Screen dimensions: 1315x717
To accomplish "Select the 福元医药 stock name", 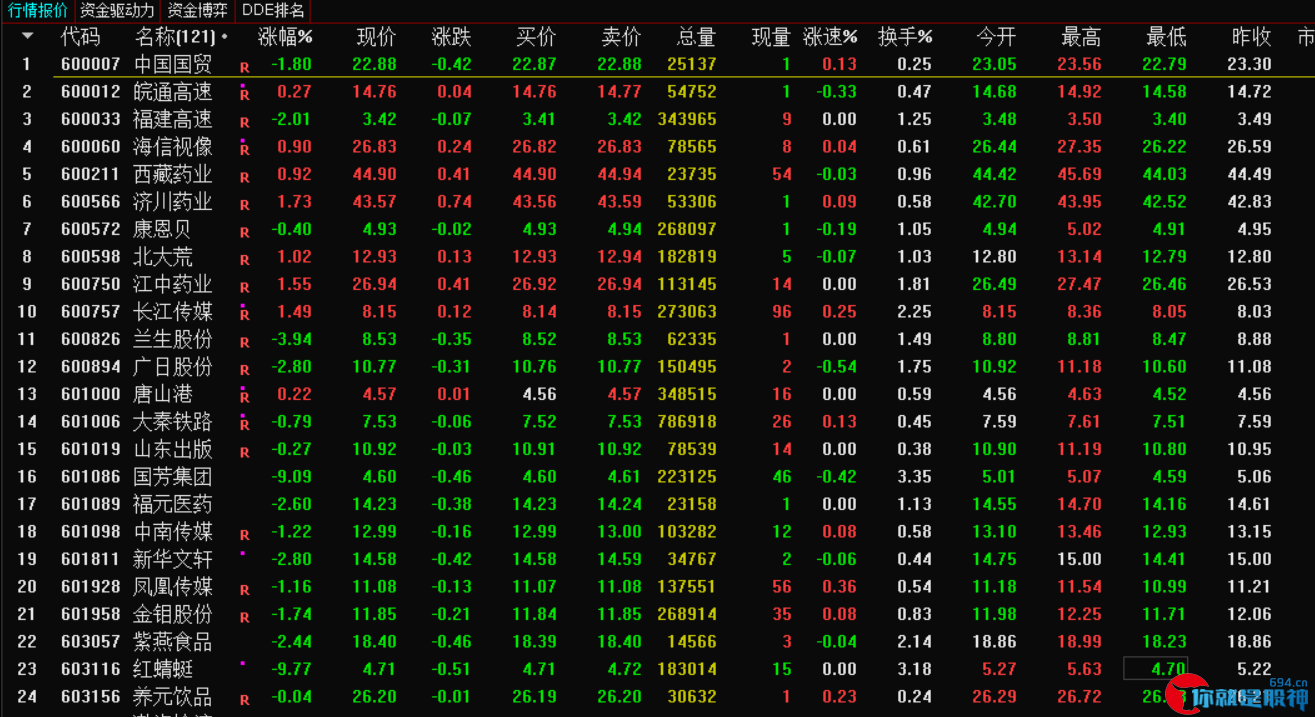I will click(x=173, y=504).
